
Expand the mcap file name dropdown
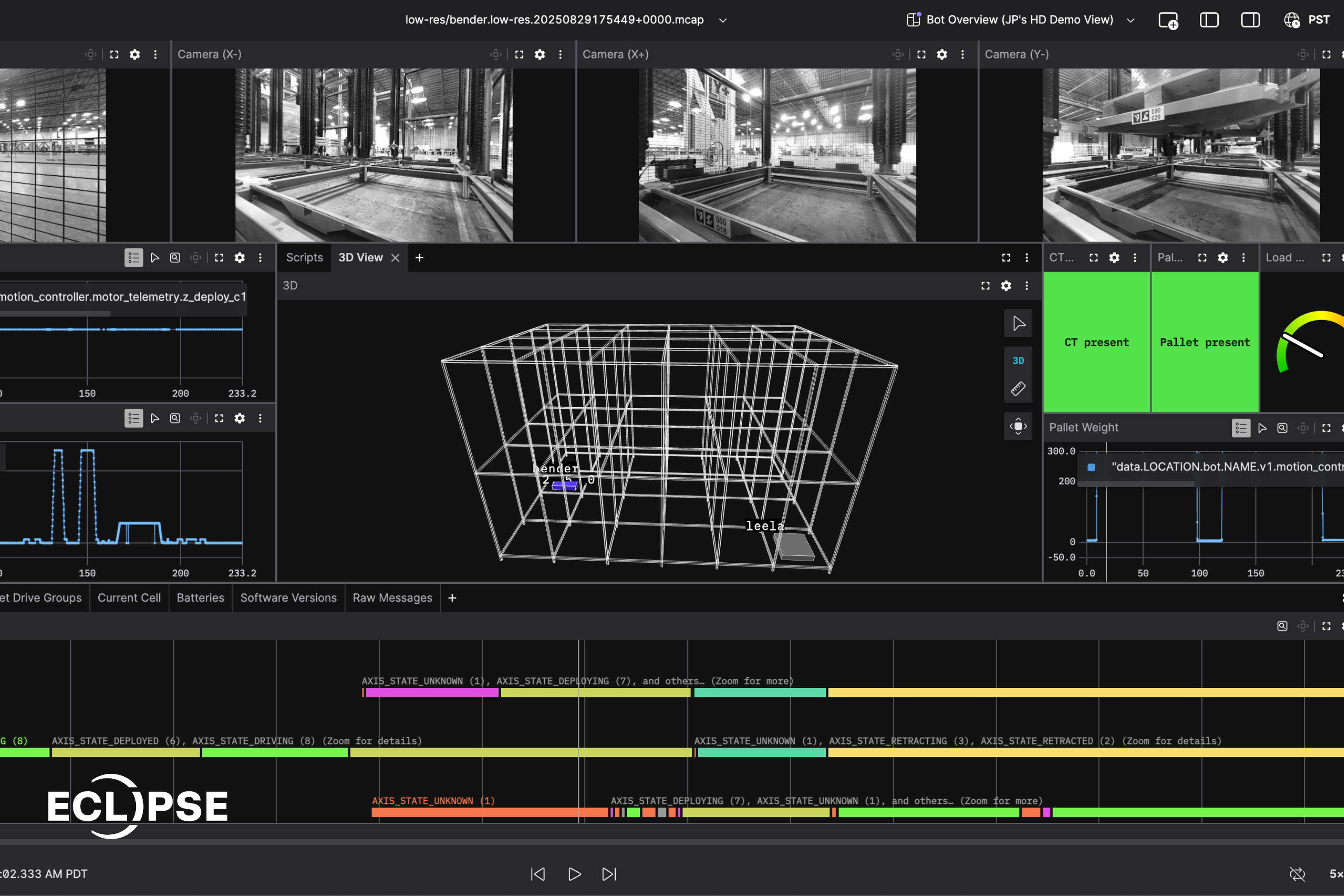723,20
